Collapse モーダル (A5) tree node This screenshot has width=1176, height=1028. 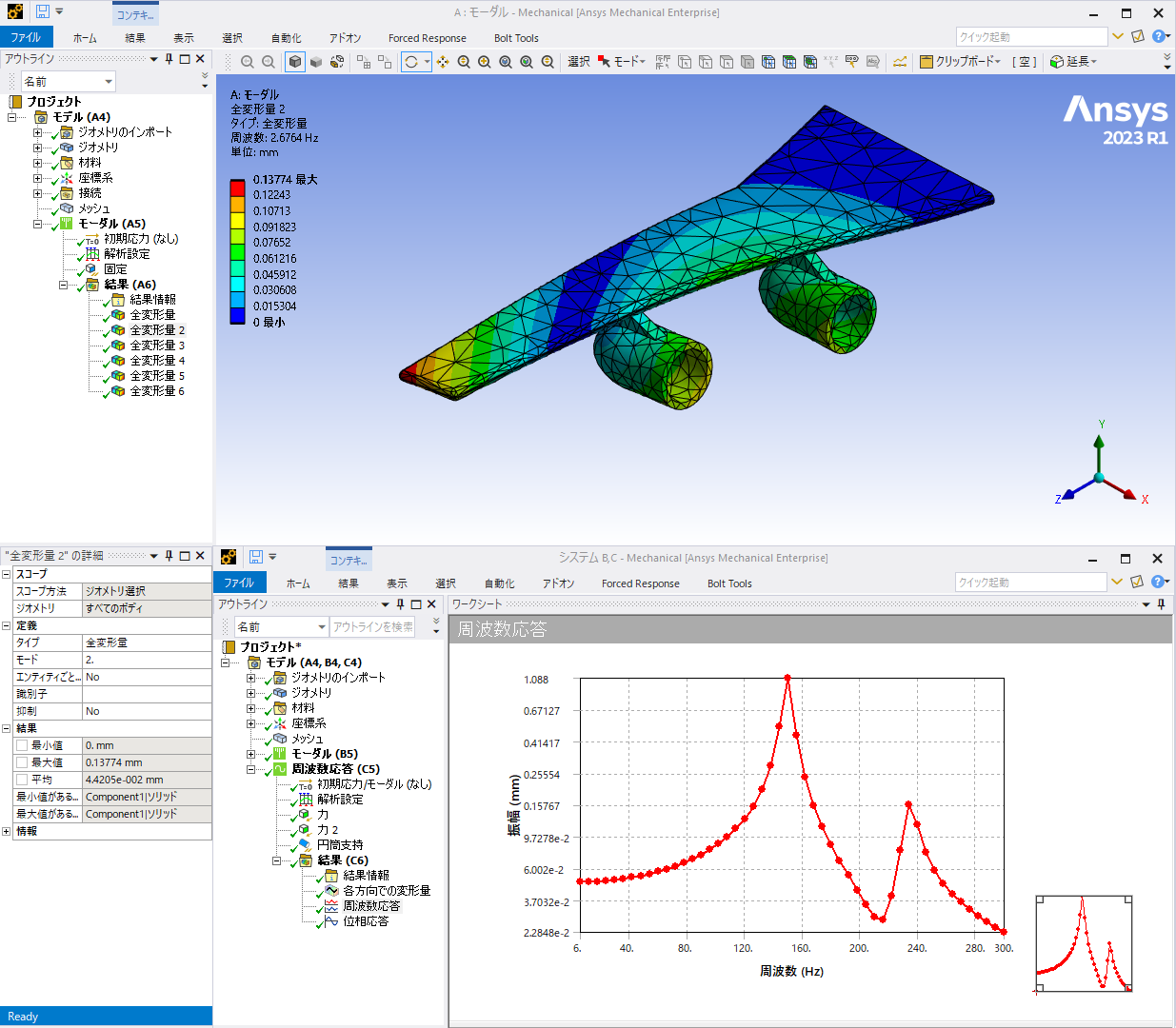(x=37, y=224)
